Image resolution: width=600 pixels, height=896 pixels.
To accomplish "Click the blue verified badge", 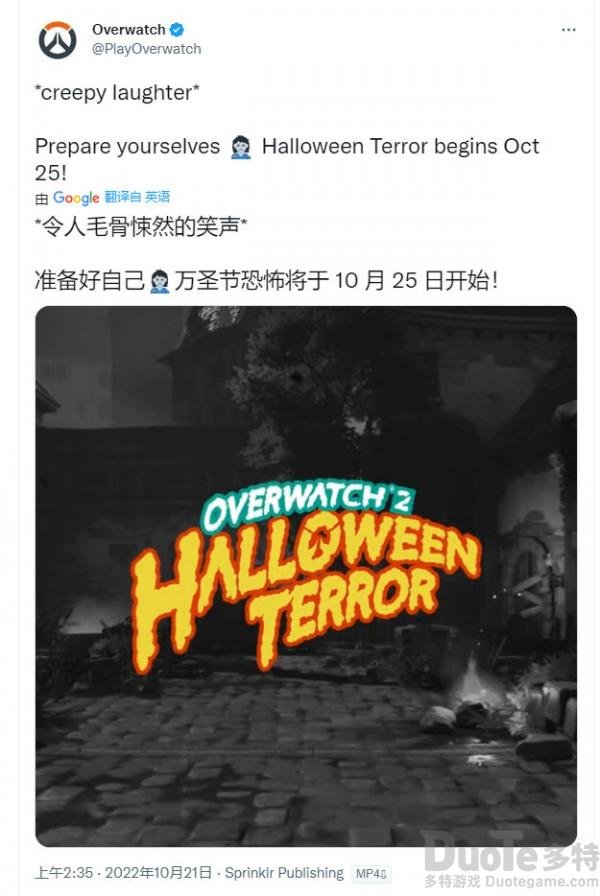I will [177, 29].
